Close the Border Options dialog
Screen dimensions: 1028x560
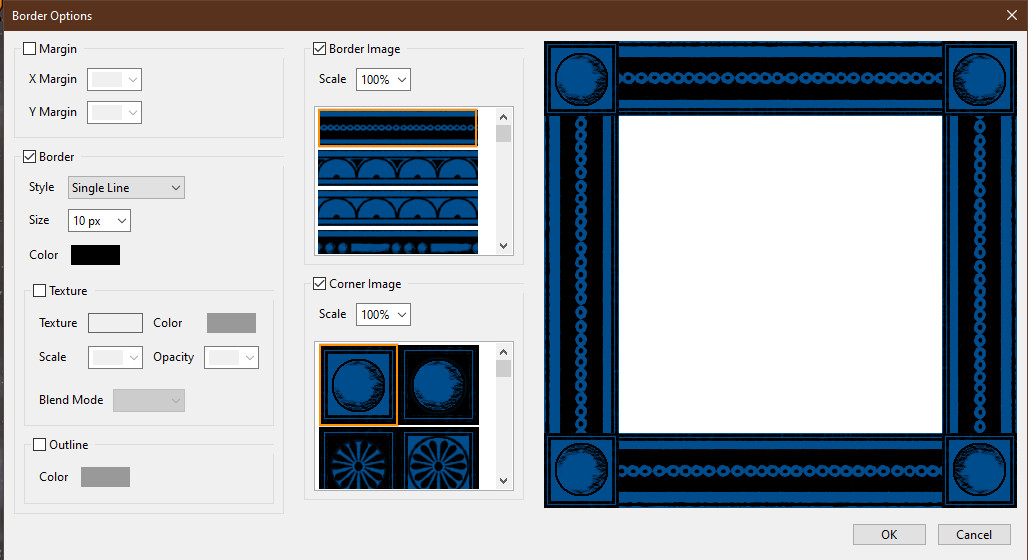click(1012, 15)
